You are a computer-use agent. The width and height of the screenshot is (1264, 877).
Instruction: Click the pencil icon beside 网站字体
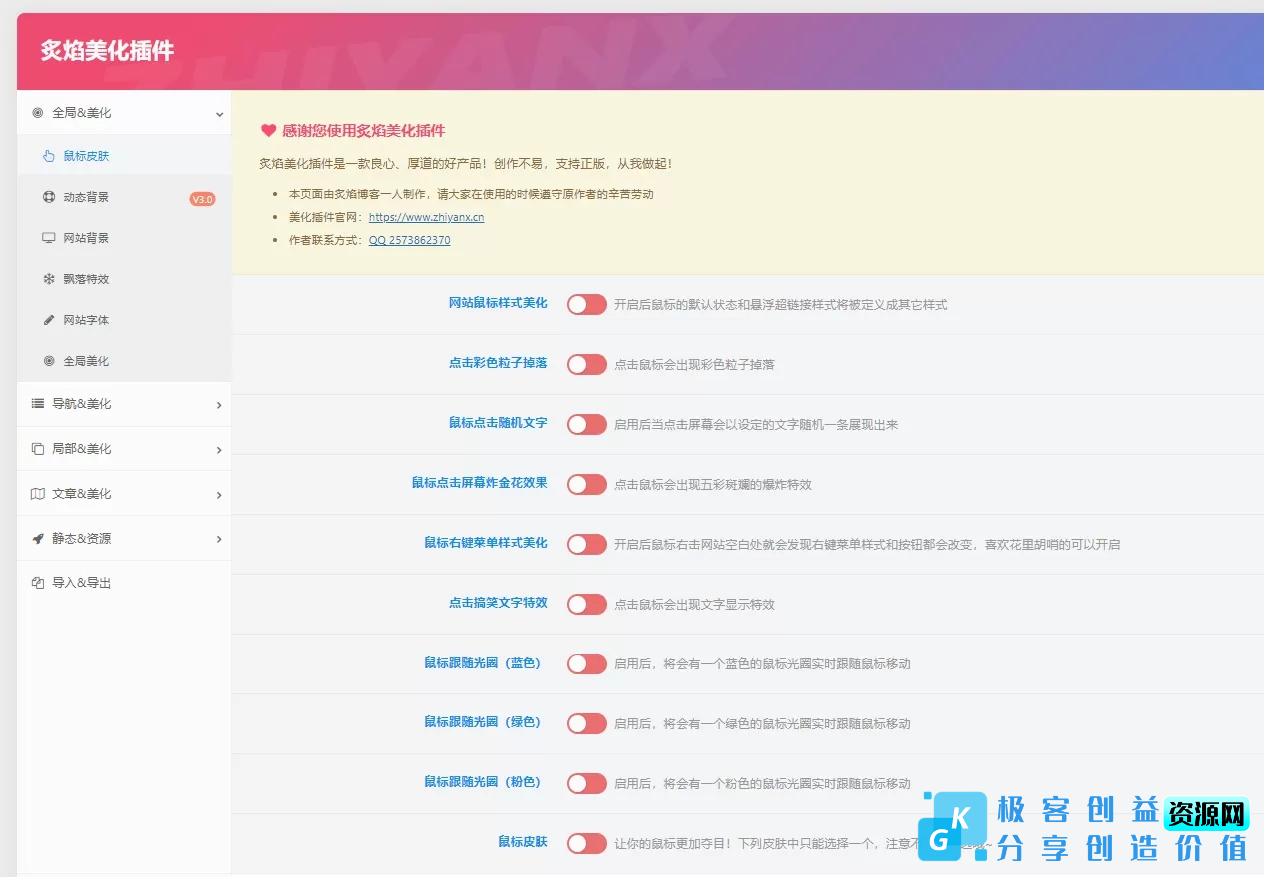click(48, 320)
